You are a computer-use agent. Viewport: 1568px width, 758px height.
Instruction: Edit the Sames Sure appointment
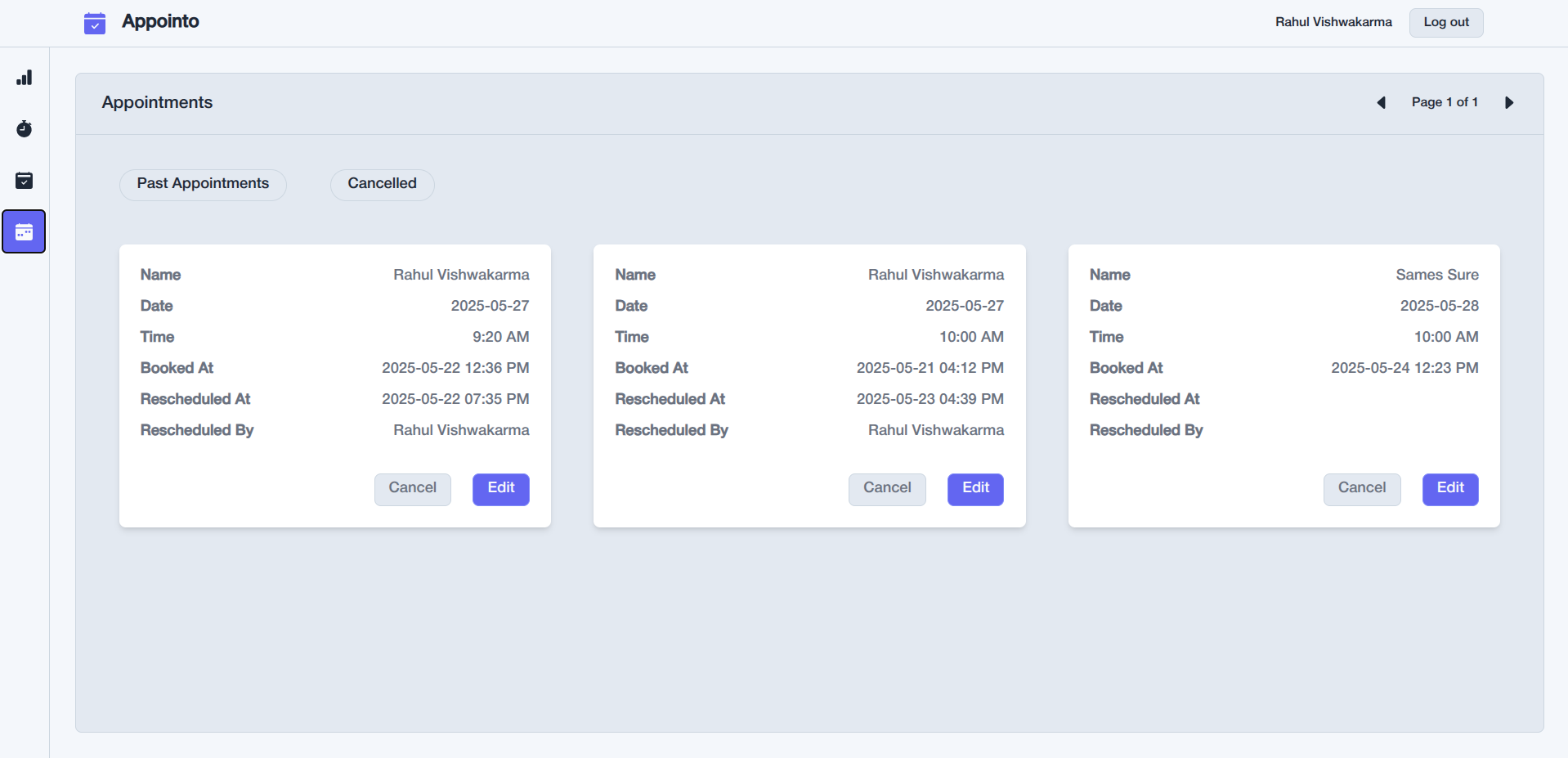[x=1449, y=488]
